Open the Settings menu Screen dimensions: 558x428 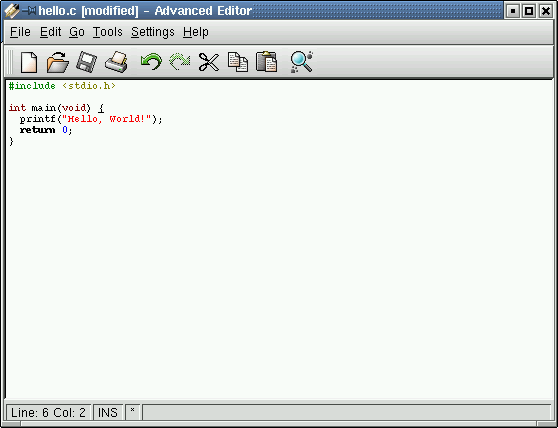(x=153, y=32)
